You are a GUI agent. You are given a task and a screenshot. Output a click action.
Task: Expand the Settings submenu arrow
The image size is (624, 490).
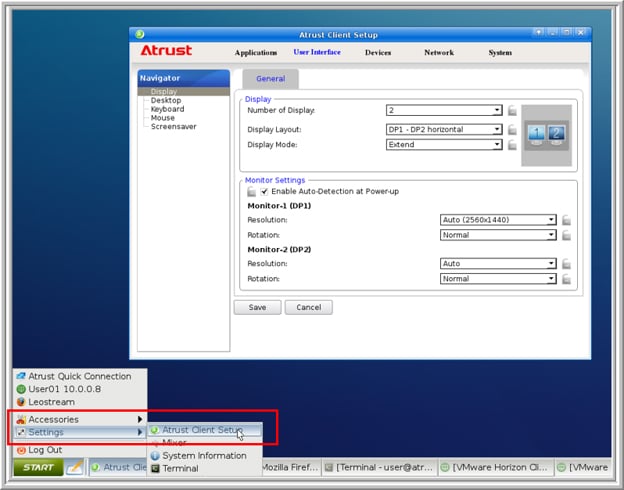pyautogui.click(x=140, y=432)
